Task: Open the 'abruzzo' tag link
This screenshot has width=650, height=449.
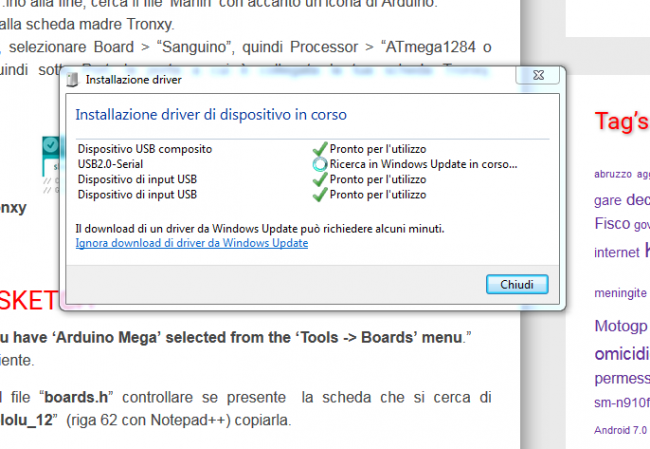Action: point(612,173)
